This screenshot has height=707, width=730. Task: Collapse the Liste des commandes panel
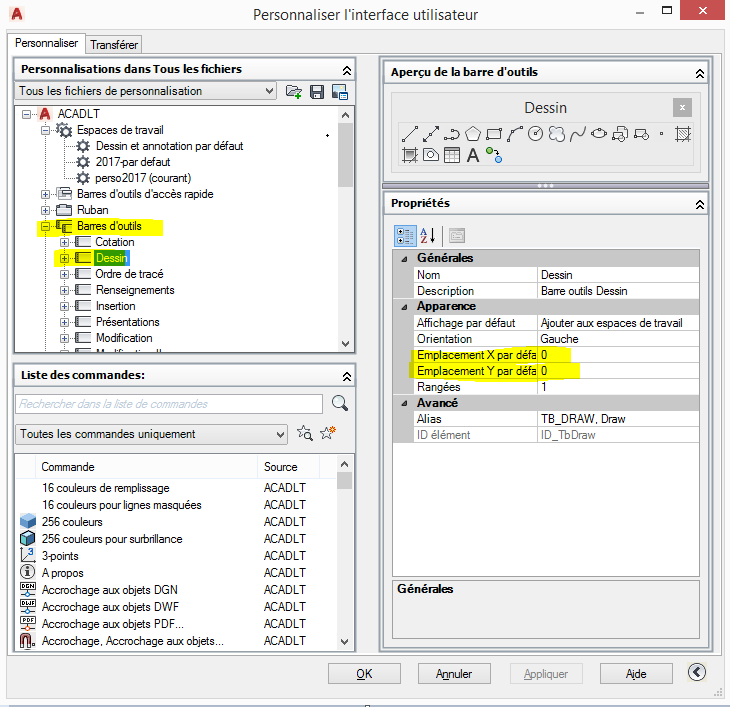[x=347, y=376]
